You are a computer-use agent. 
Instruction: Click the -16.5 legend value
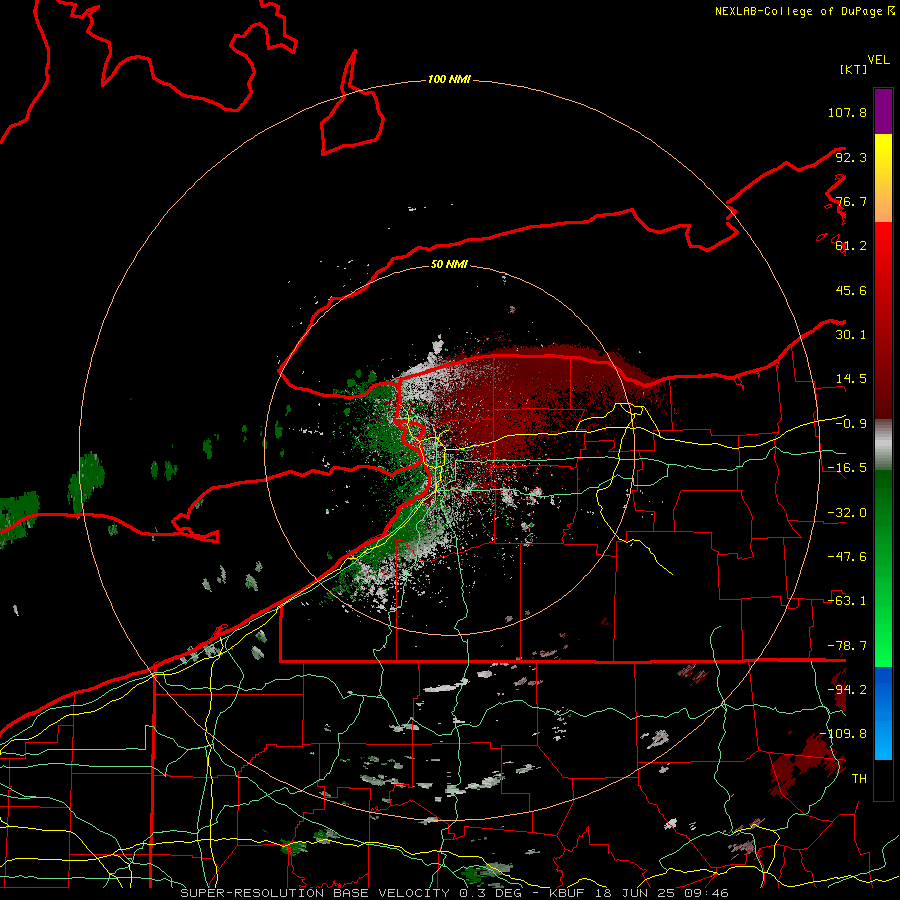coord(847,468)
